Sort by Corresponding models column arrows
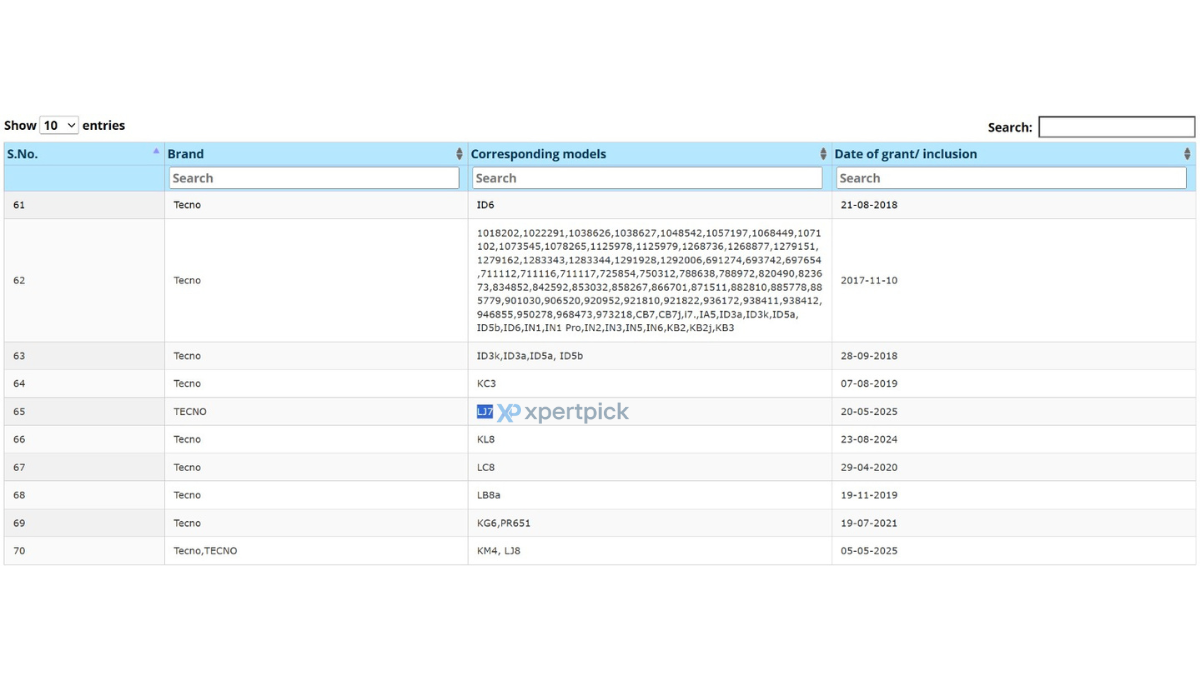Viewport: 1200px width, 680px height. pyautogui.click(x=823, y=154)
